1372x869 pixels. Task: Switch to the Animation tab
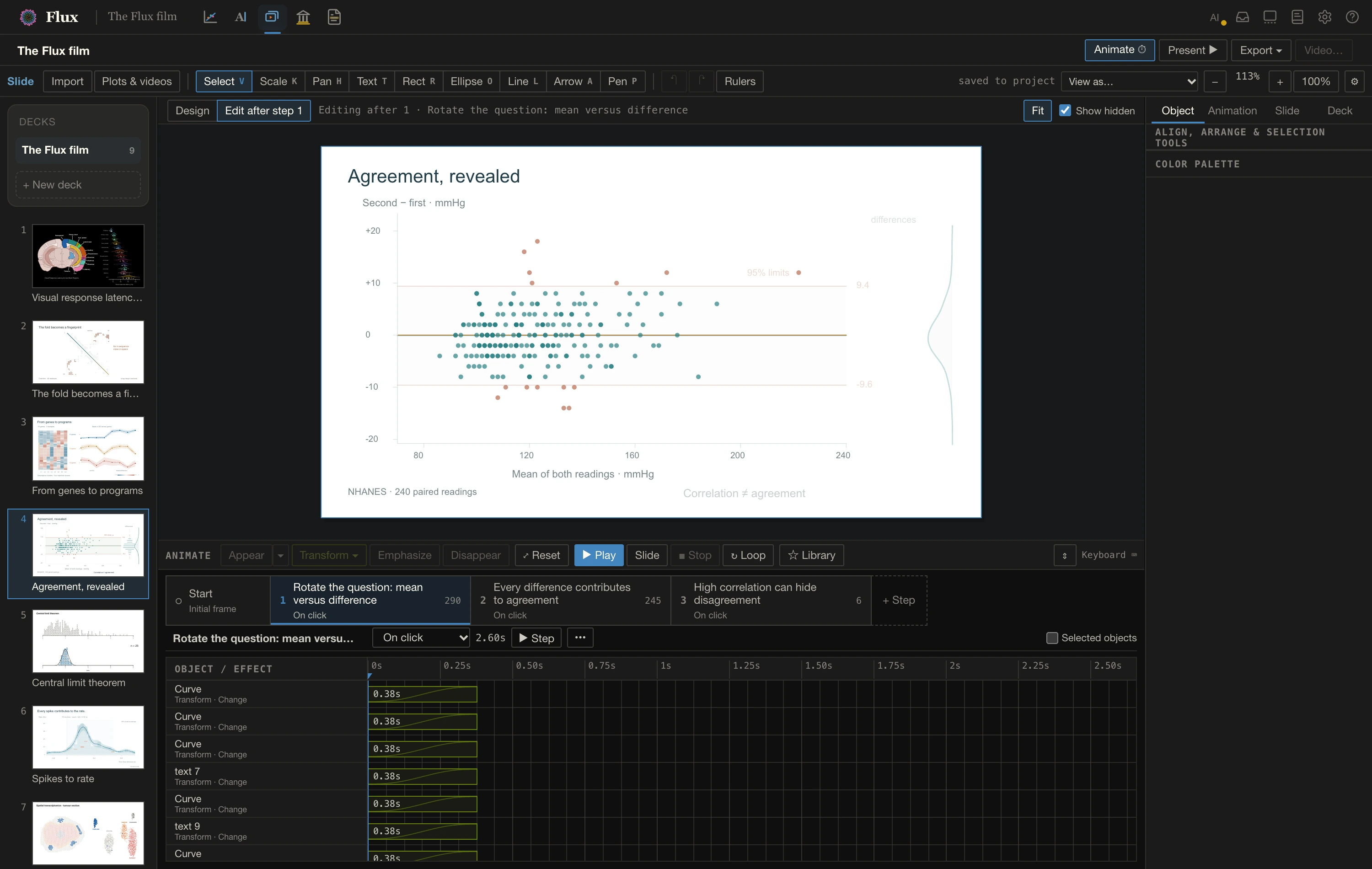(1232, 111)
